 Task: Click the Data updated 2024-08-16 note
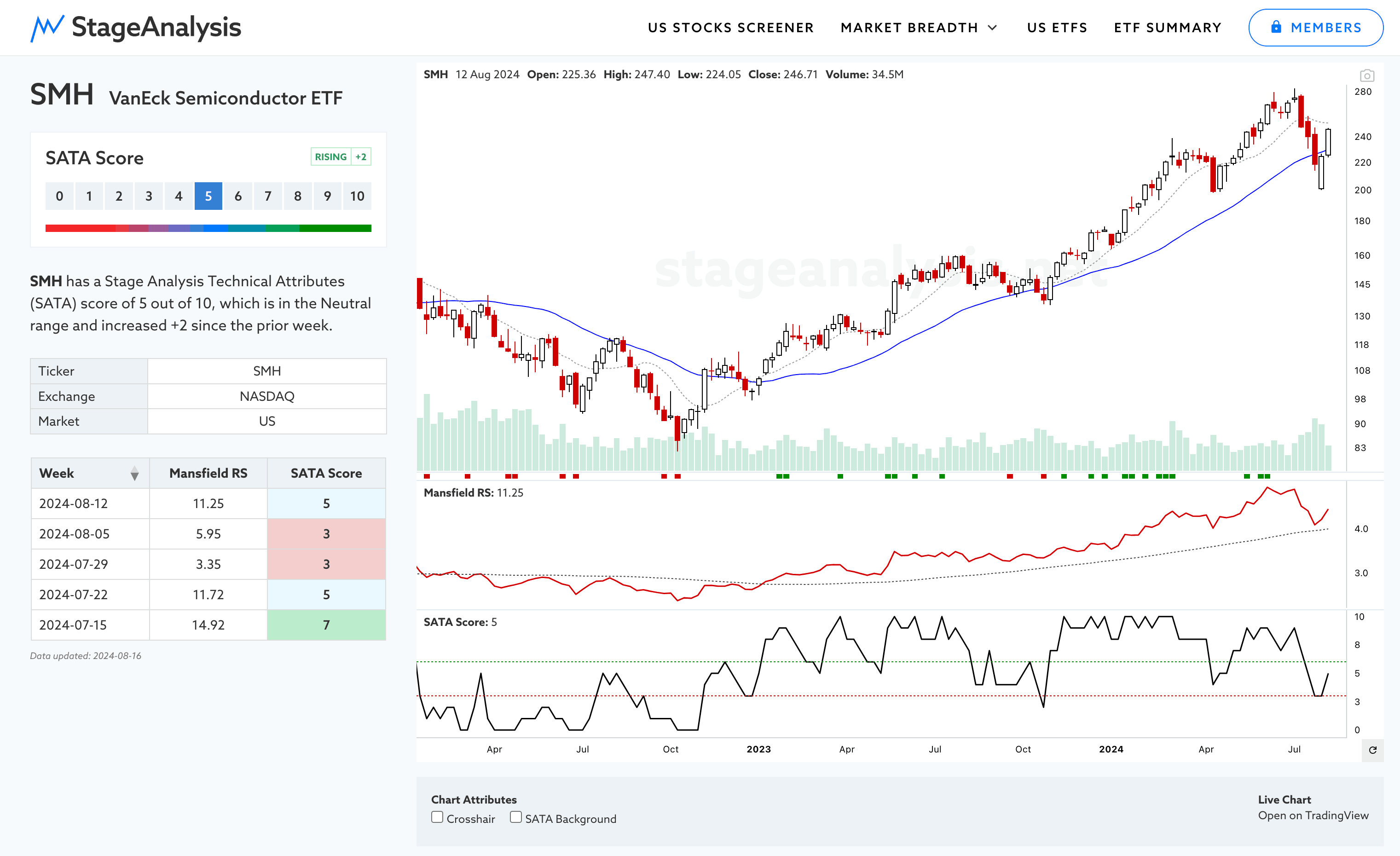pyautogui.click(x=86, y=655)
